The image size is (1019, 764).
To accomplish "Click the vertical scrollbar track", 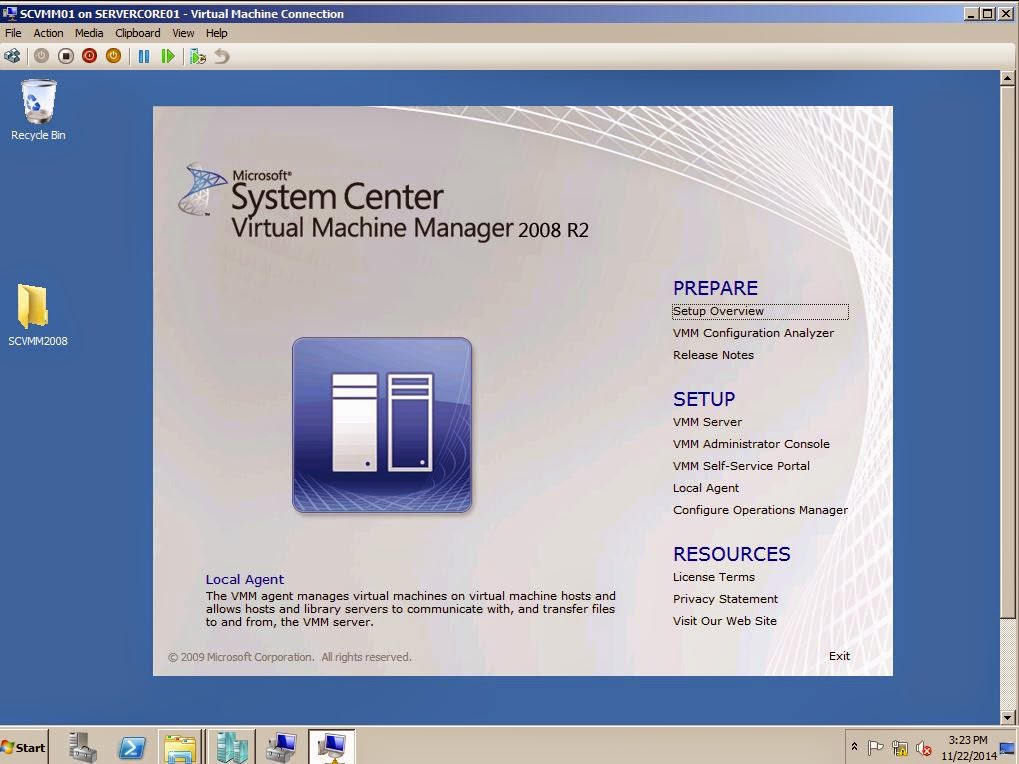I will (x=1007, y=663).
